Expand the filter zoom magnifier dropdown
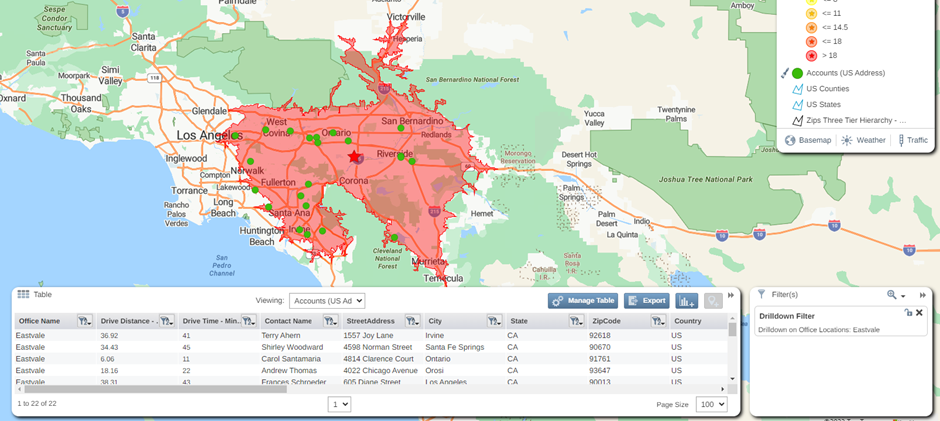Screen dimensions: 940x421 (895, 295)
